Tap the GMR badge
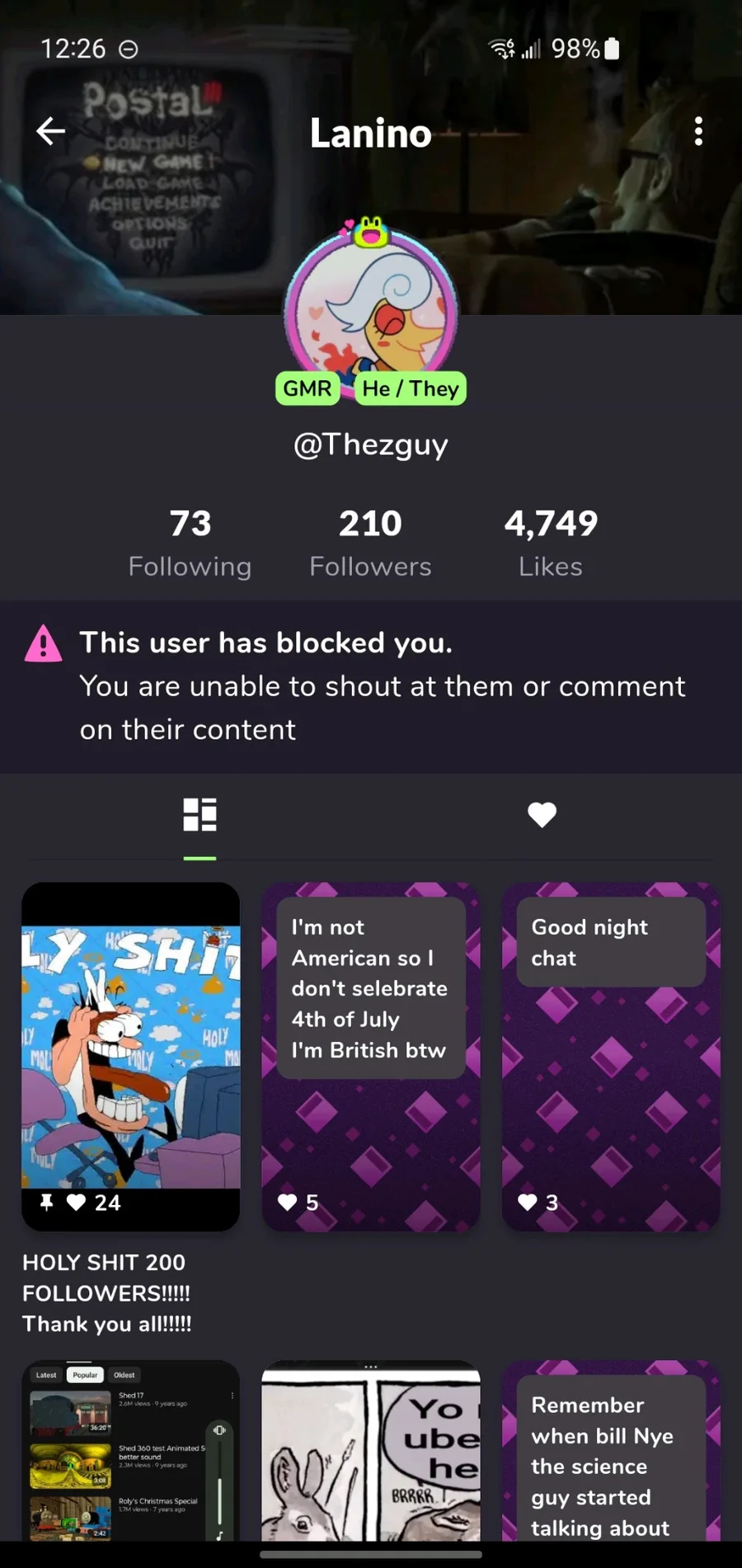The width and height of the screenshot is (742, 1568). [x=308, y=388]
